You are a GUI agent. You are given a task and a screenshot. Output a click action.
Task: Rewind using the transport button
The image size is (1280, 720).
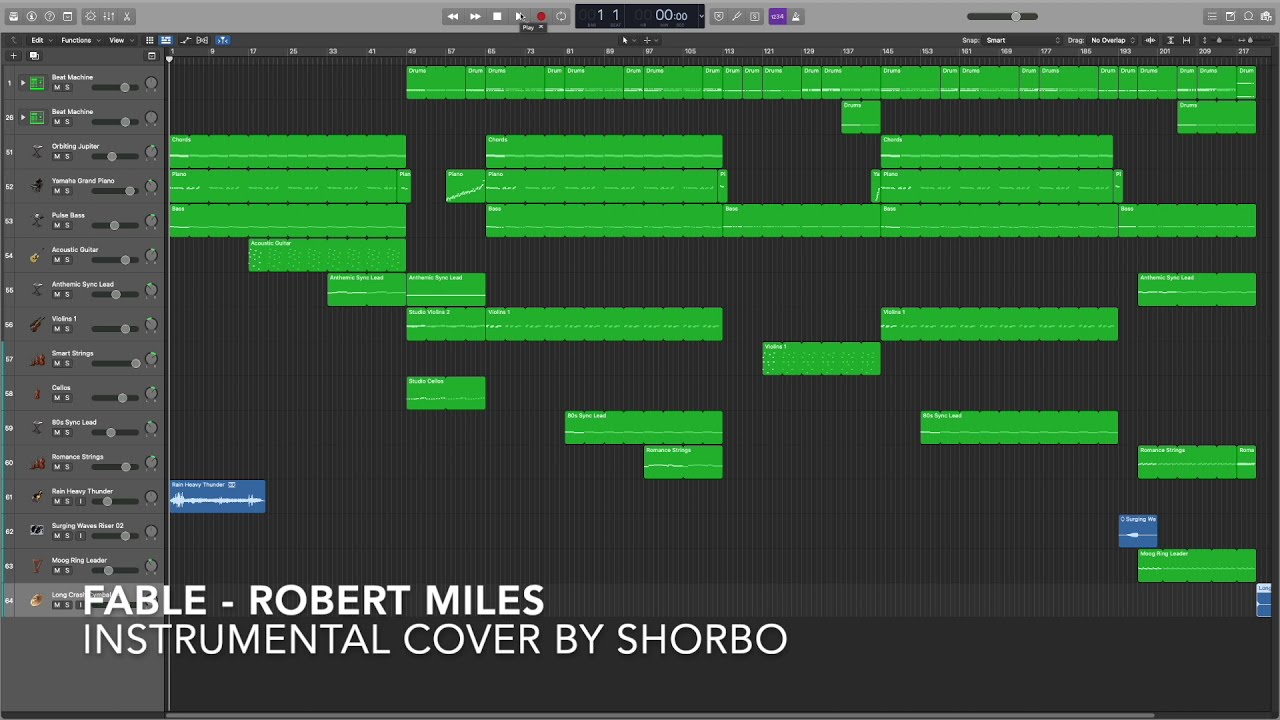tap(452, 16)
